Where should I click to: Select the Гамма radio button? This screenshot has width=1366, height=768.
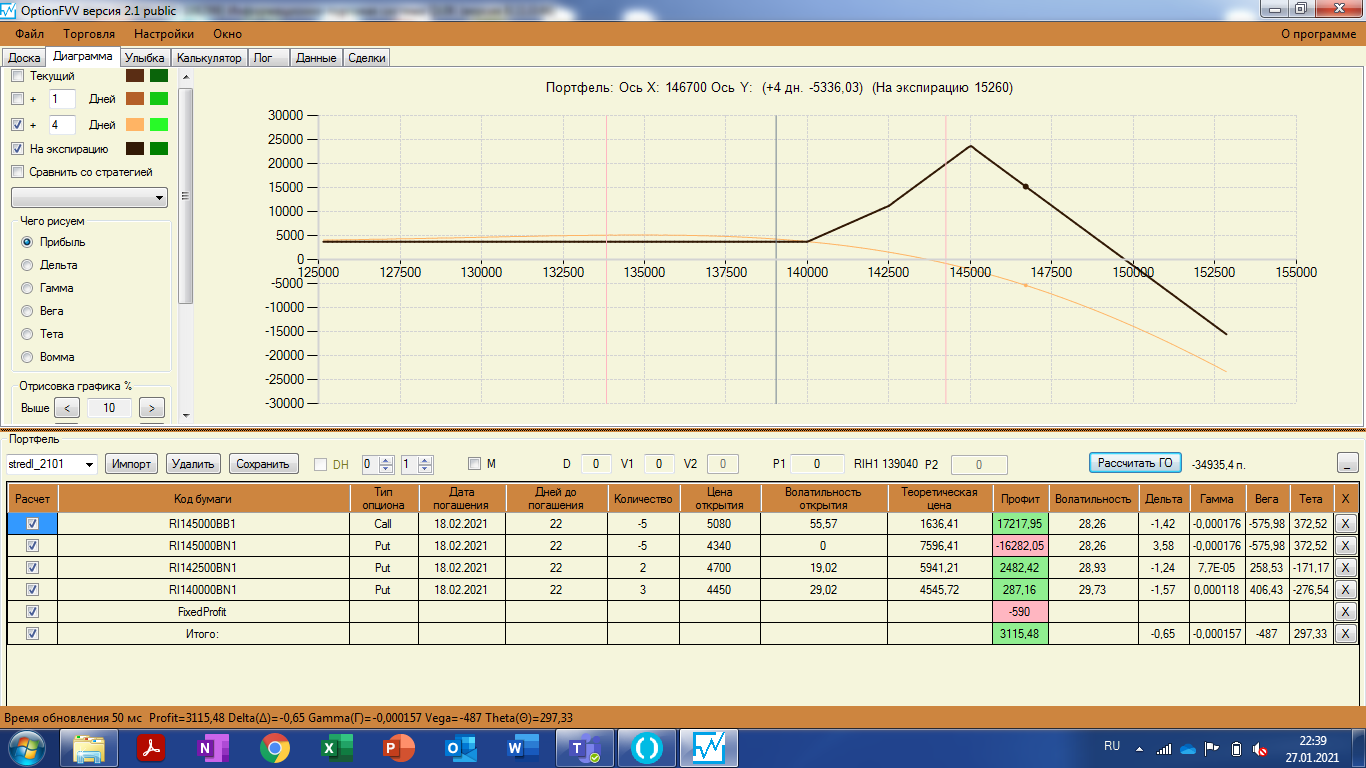(x=27, y=288)
